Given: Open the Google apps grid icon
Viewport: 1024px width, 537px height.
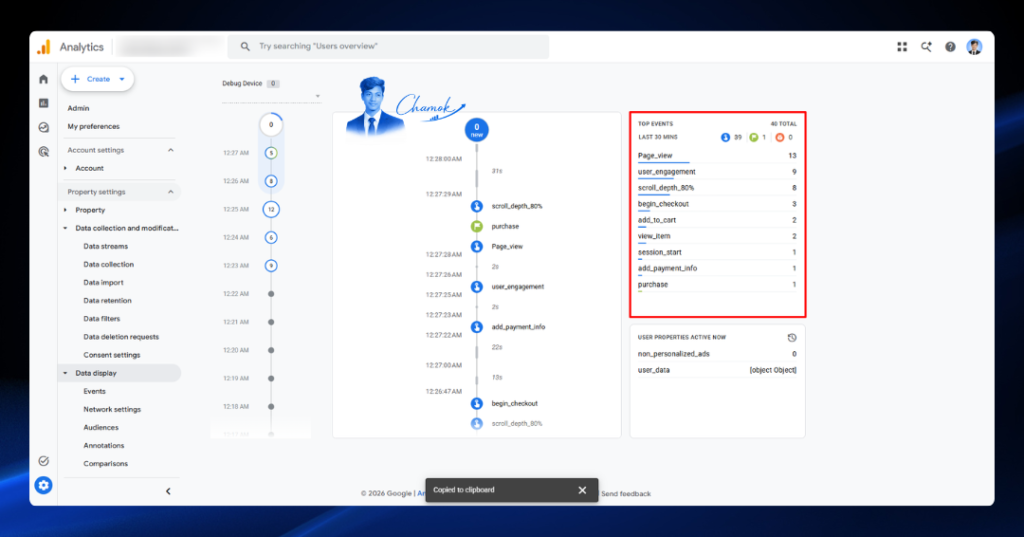Looking at the screenshot, I should coord(902,46).
